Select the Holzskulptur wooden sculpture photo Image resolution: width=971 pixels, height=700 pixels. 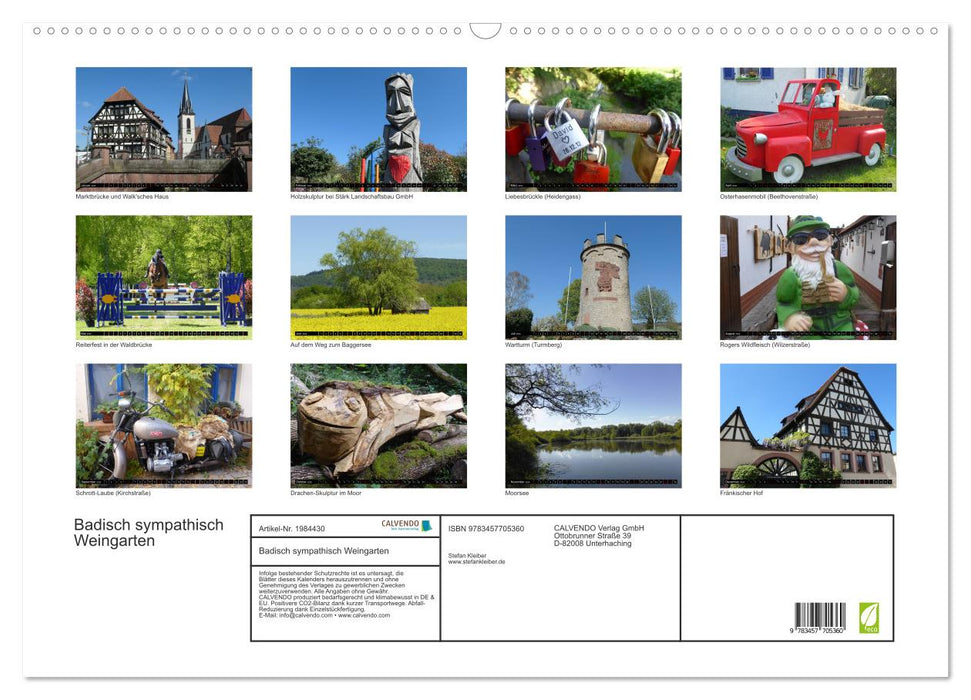[x=378, y=128]
